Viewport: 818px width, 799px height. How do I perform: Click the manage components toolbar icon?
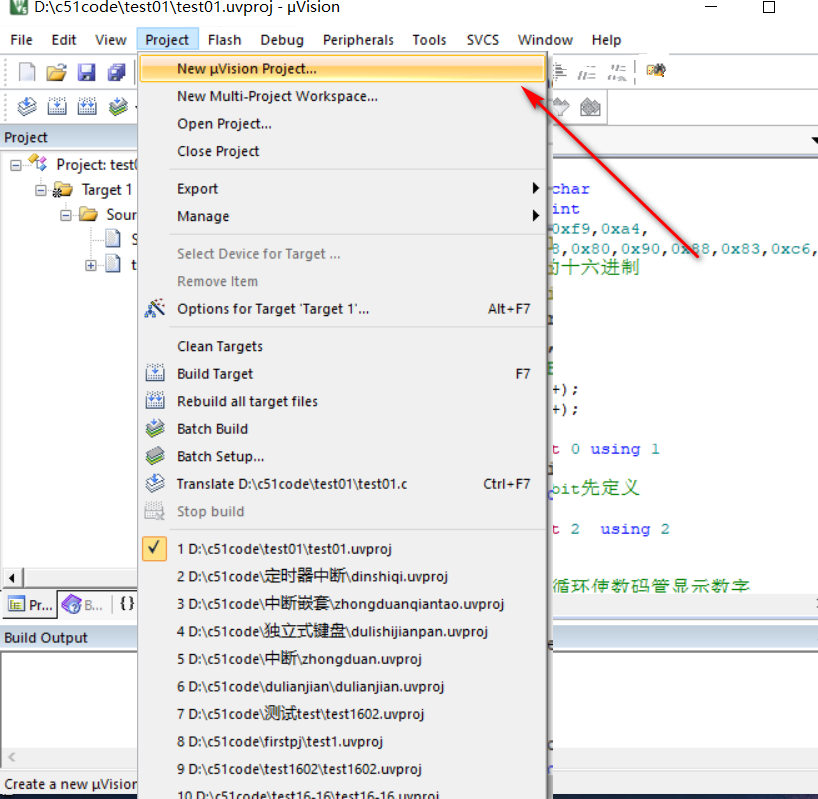pyautogui.click(x=590, y=107)
